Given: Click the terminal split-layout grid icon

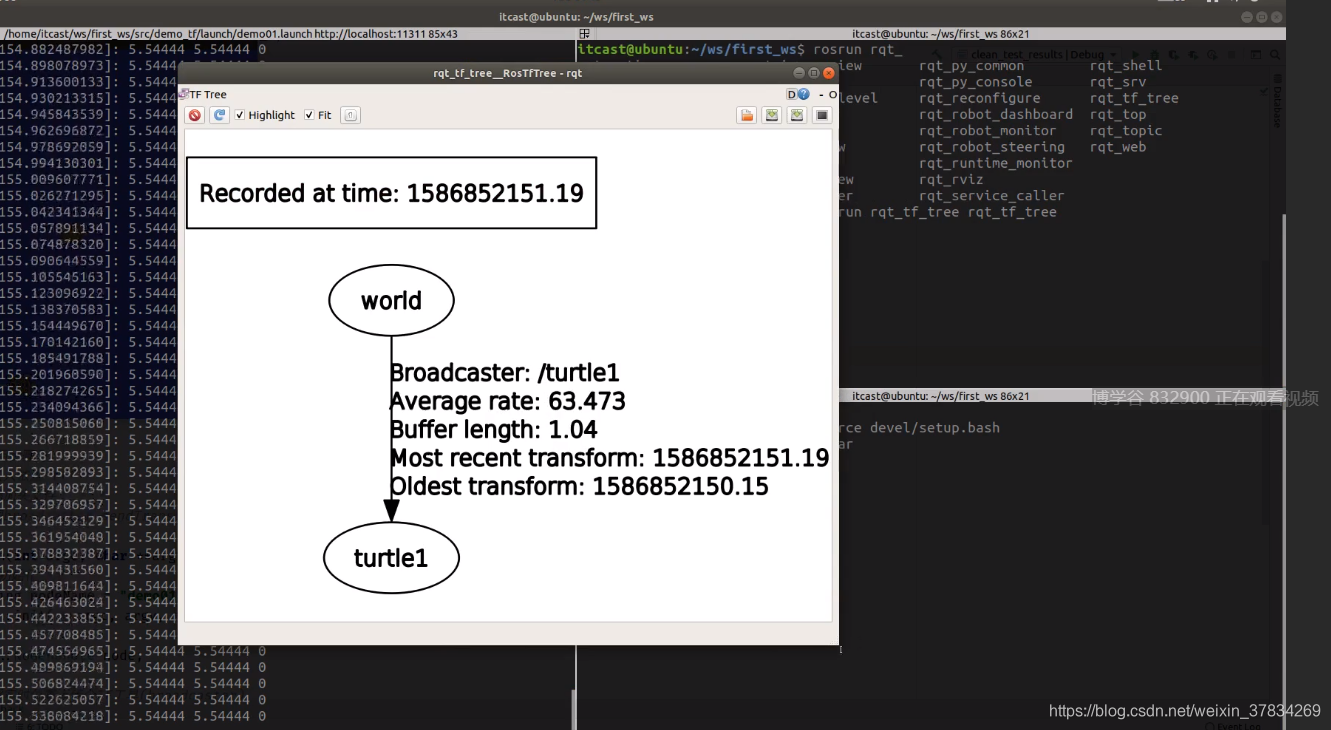Looking at the screenshot, I should 585,34.
